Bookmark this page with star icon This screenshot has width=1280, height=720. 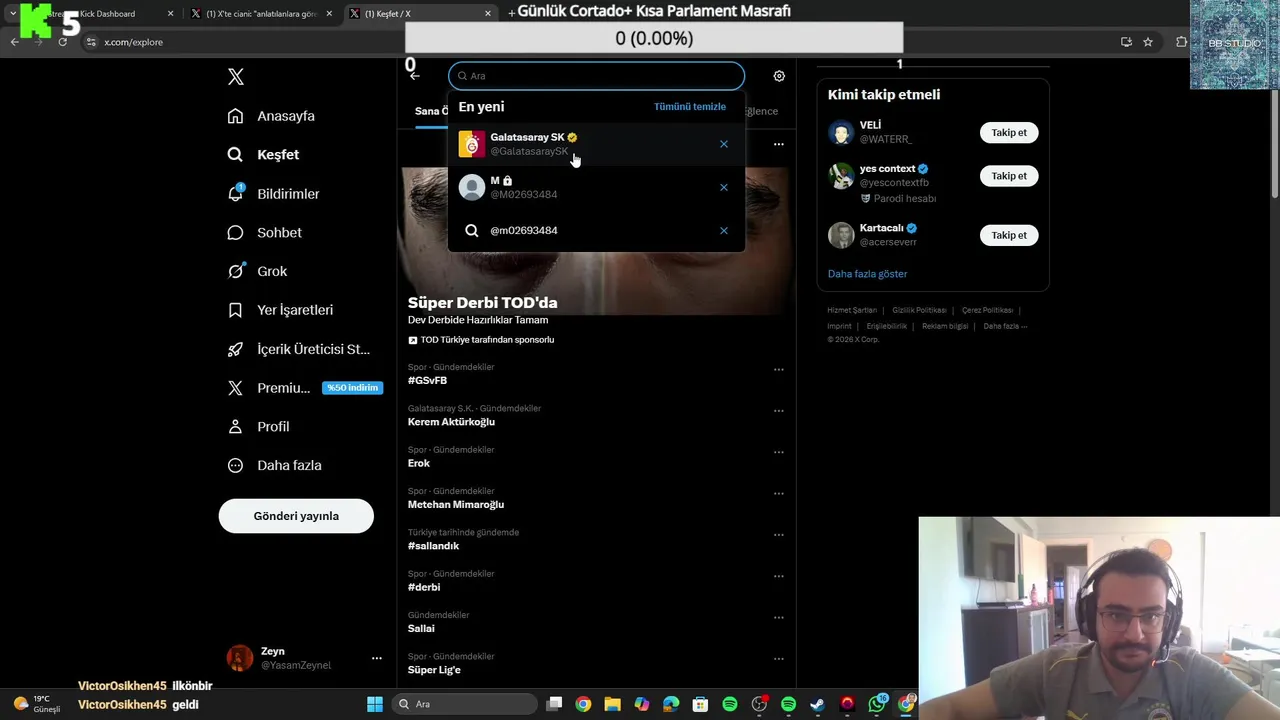pyautogui.click(x=1148, y=42)
